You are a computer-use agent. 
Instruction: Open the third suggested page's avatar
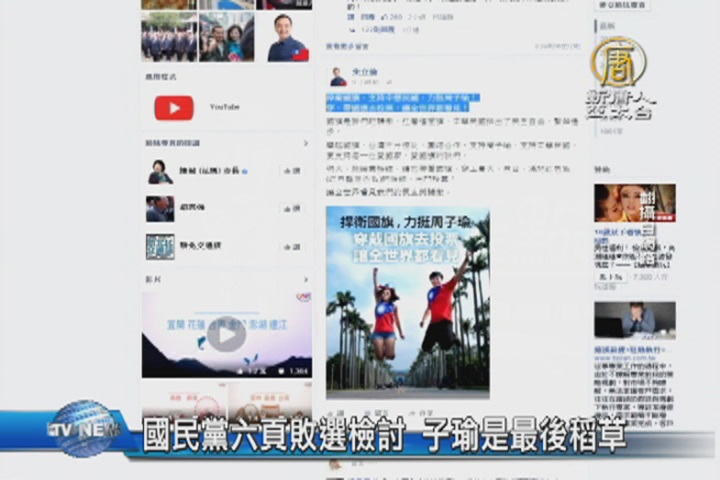click(x=160, y=246)
